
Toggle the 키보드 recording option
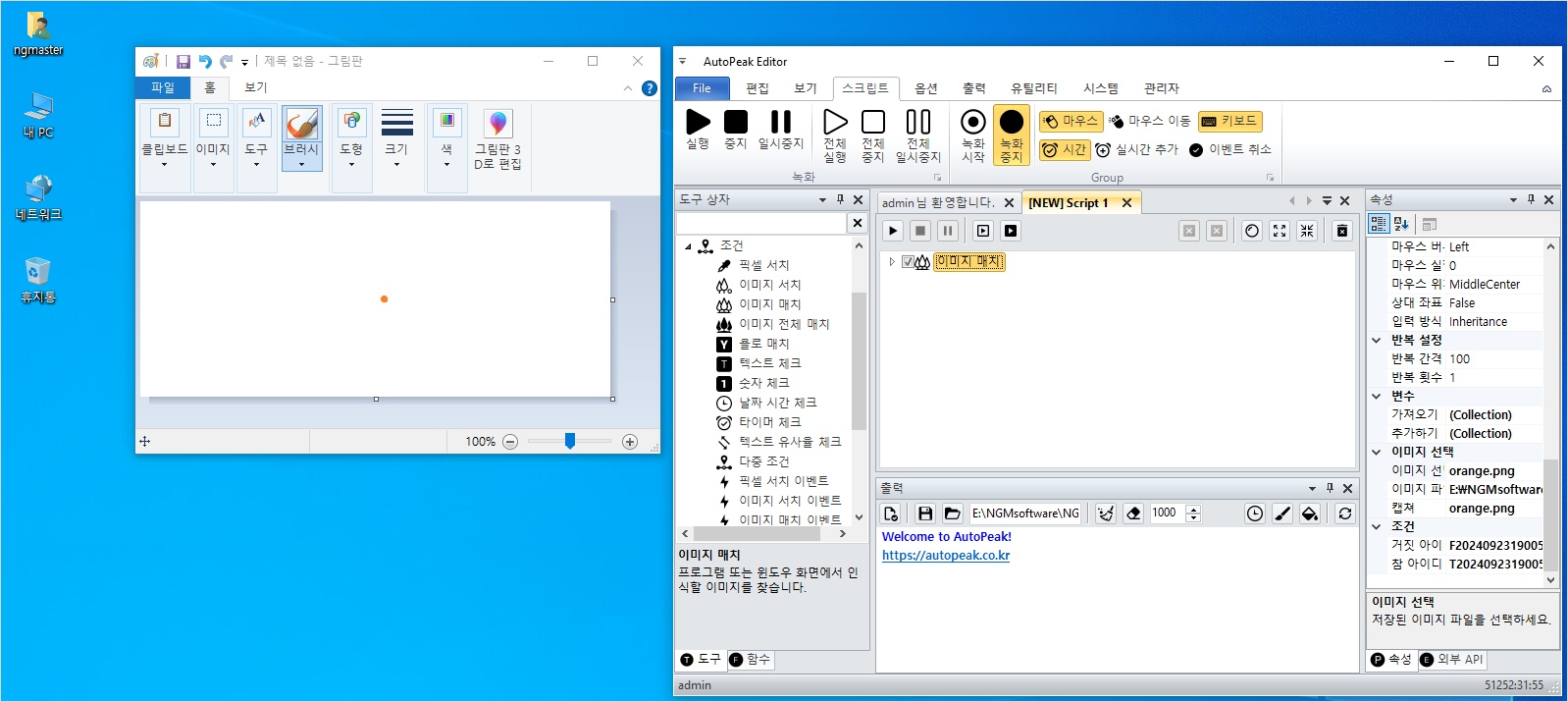tap(1229, 121)
